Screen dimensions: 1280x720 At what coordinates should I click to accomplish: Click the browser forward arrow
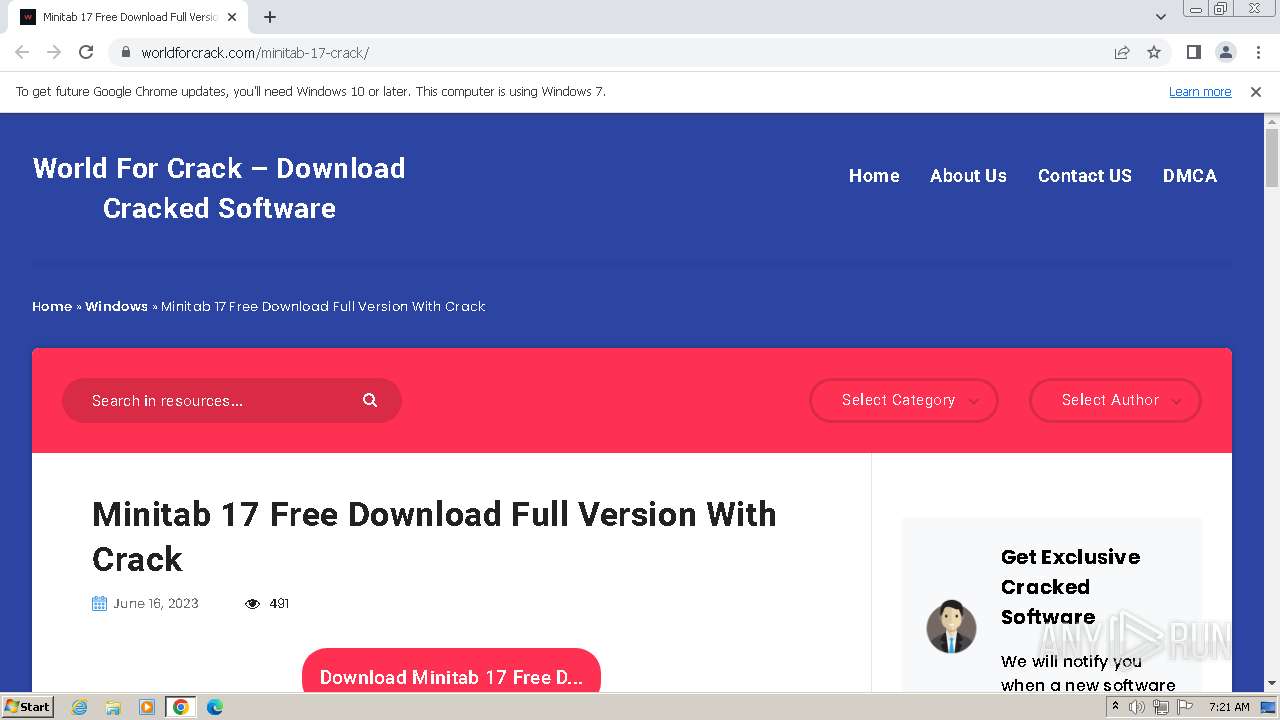click(x=54, y=52)
